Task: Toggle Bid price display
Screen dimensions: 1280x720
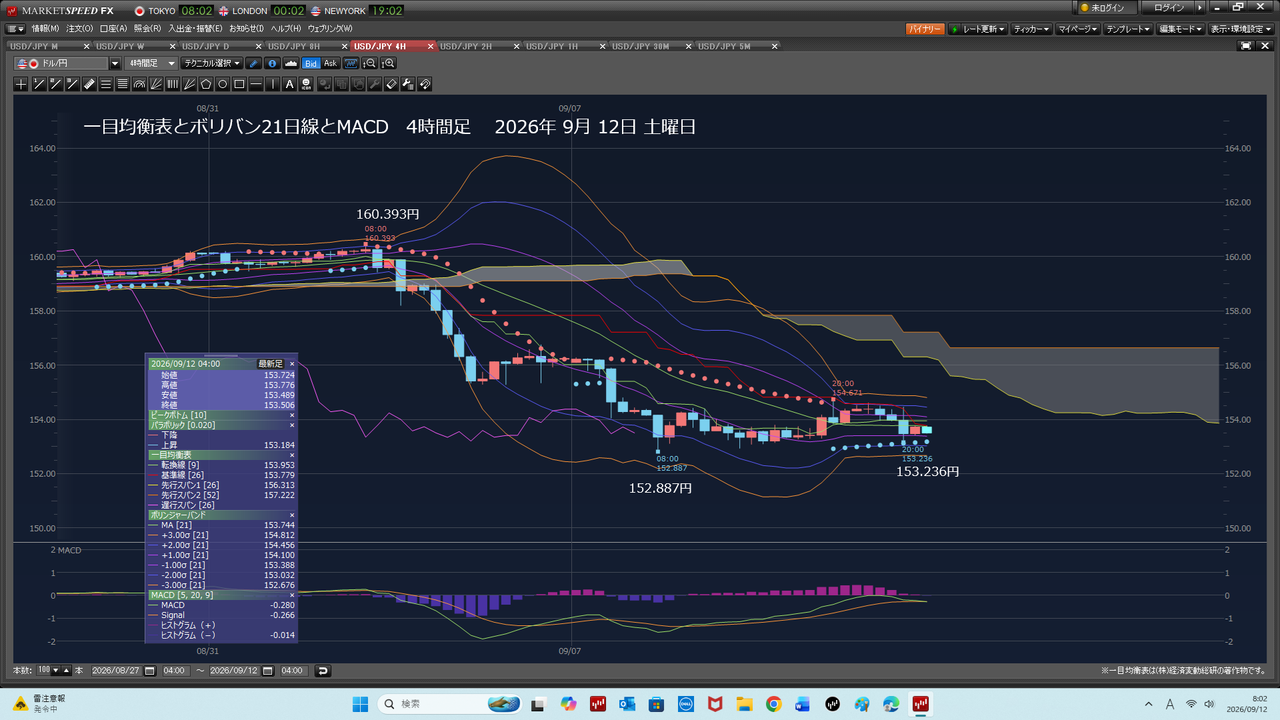Action: (311, 63)
